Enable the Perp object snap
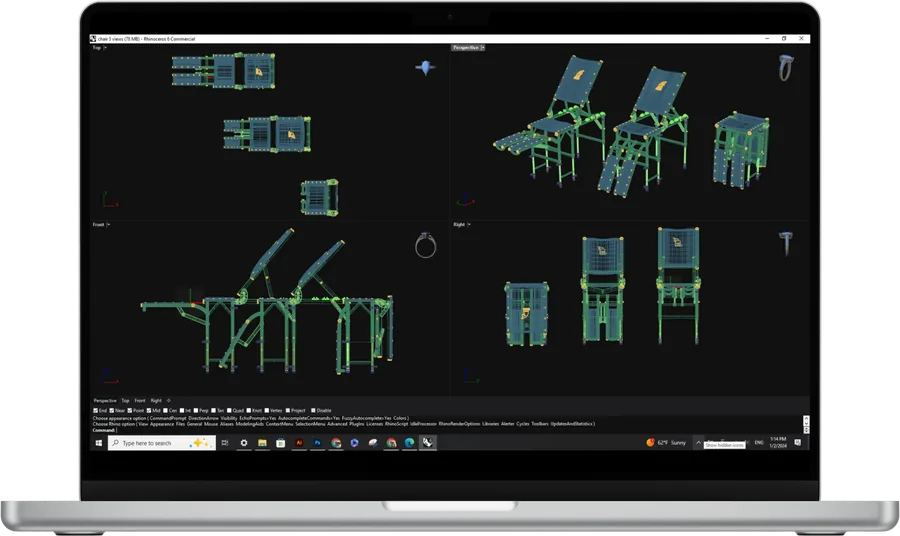Image resolution: width=900 pixels, height=536 pixels. pyautogui.click(x=196, y=410)
